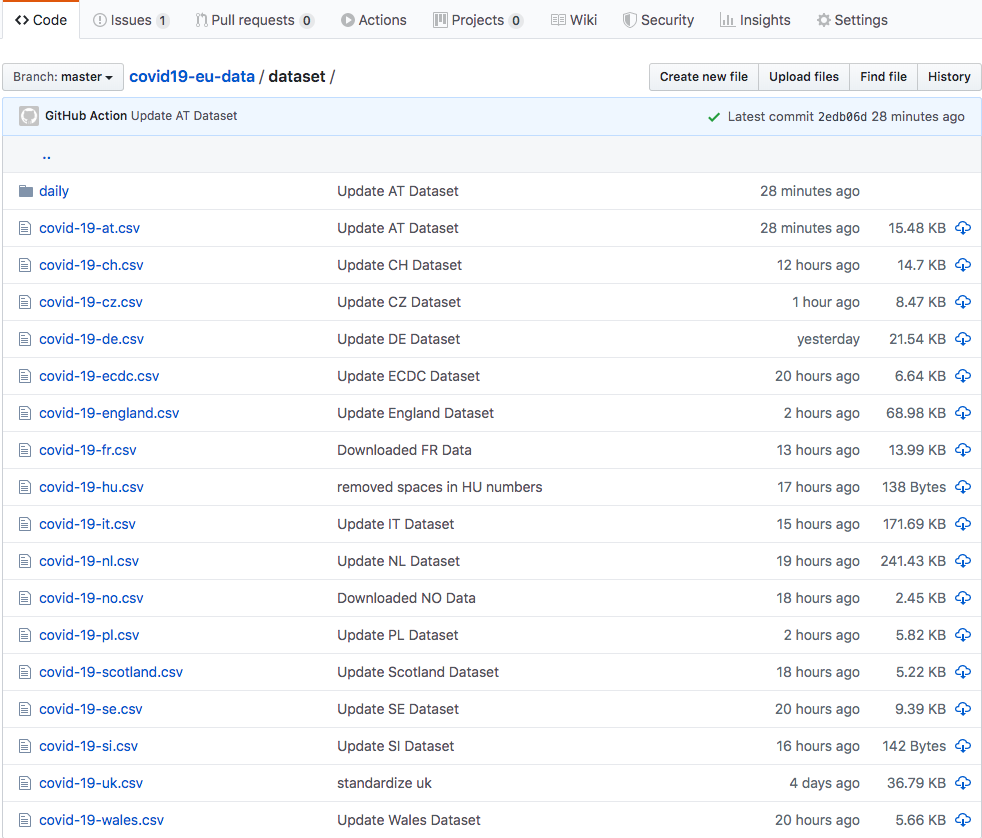
Task: Click the GitHub Action author name
Action: (x=86, y=116)
